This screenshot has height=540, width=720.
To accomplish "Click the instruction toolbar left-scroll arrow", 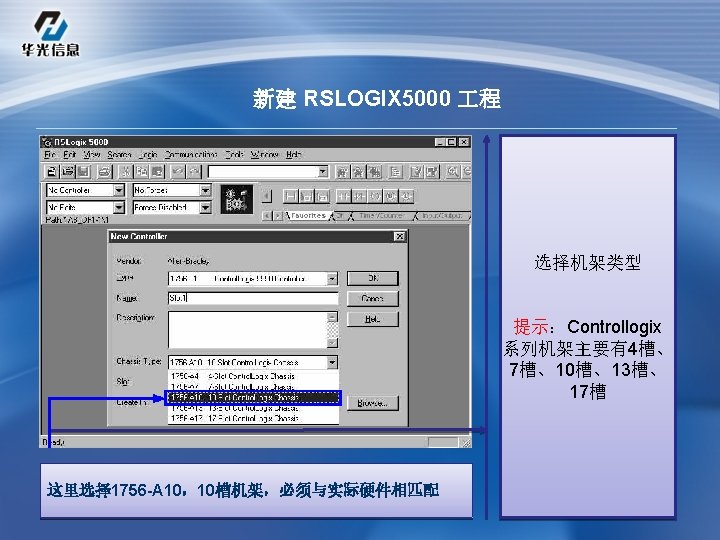I will coord(267,197).
